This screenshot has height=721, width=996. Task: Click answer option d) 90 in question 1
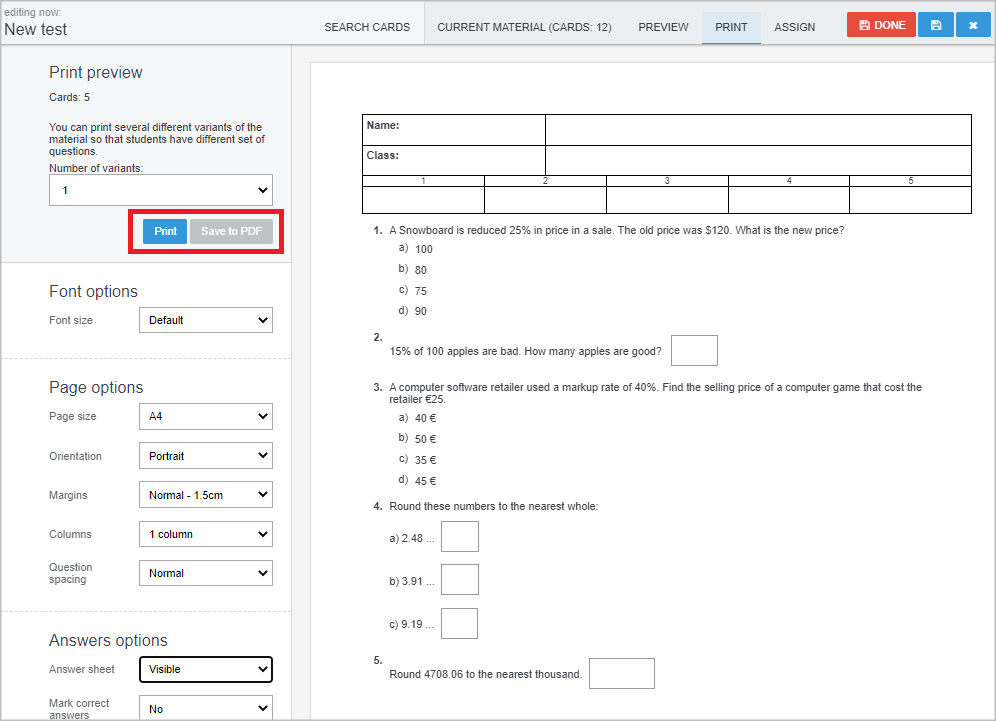(x=413, y=311)
